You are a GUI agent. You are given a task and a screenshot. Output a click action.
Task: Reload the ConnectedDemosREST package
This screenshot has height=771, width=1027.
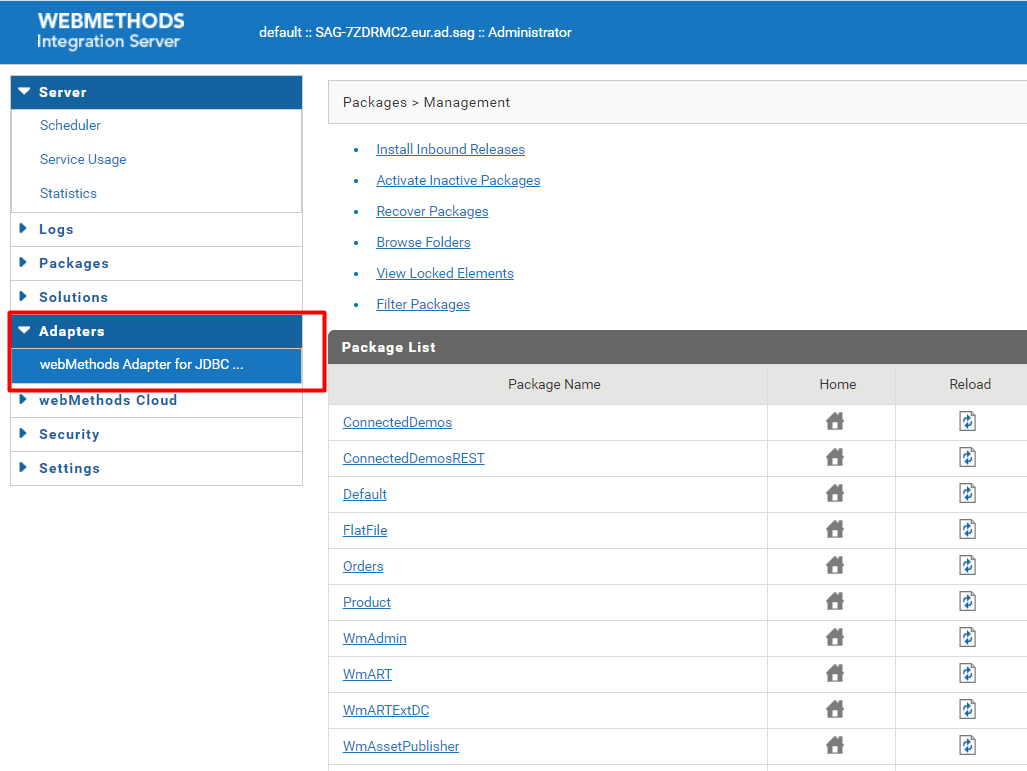[x=967, y=457]
